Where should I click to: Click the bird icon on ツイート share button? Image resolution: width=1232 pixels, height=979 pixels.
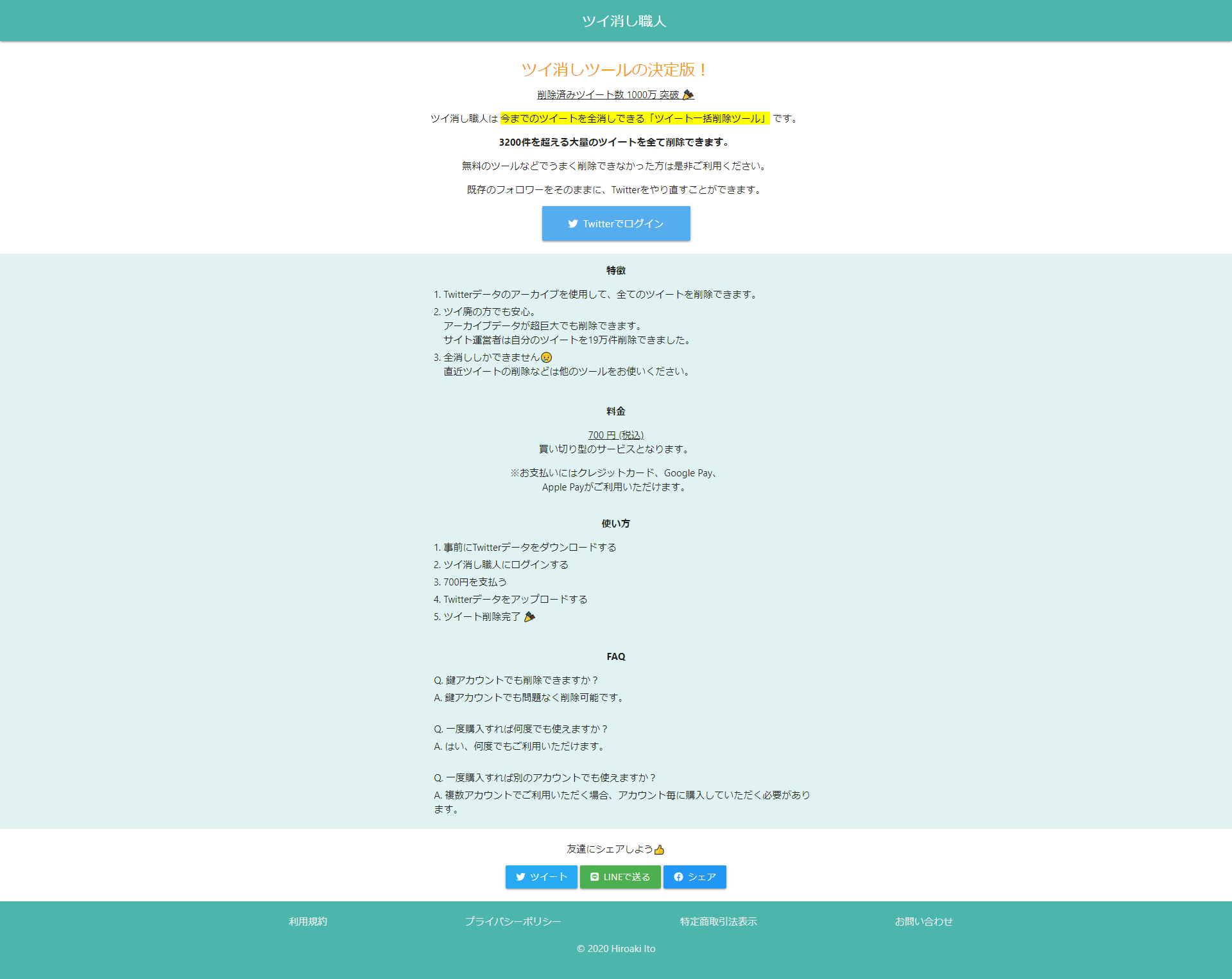pyautogui.click(x=520, y=877)
